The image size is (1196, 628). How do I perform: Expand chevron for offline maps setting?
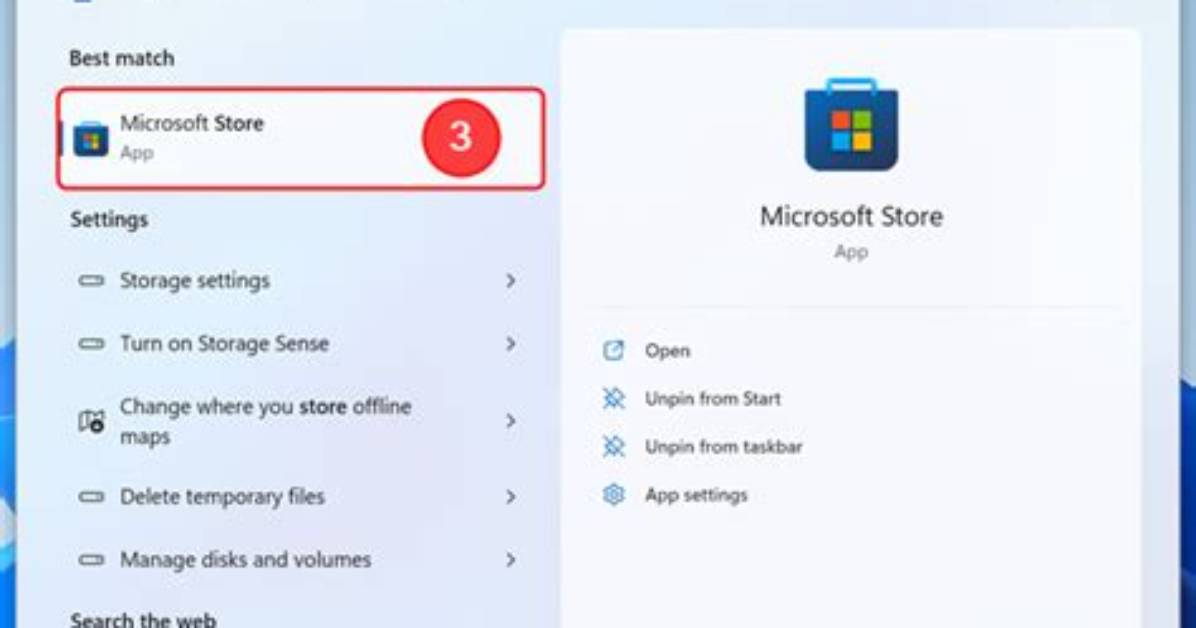coord(510,420)
